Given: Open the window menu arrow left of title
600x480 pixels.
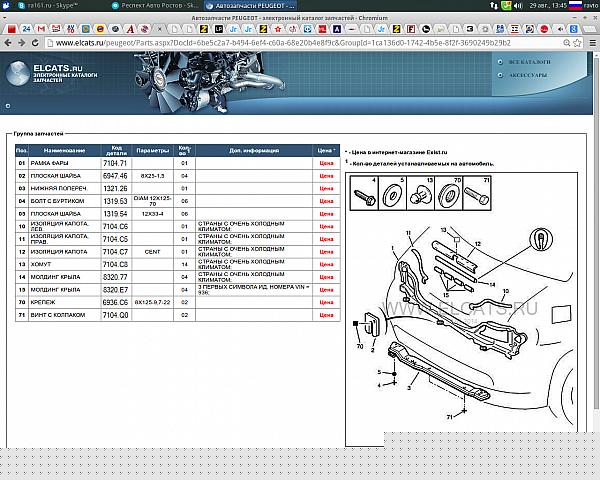Looking at the screenshot, I should (4, 18).
